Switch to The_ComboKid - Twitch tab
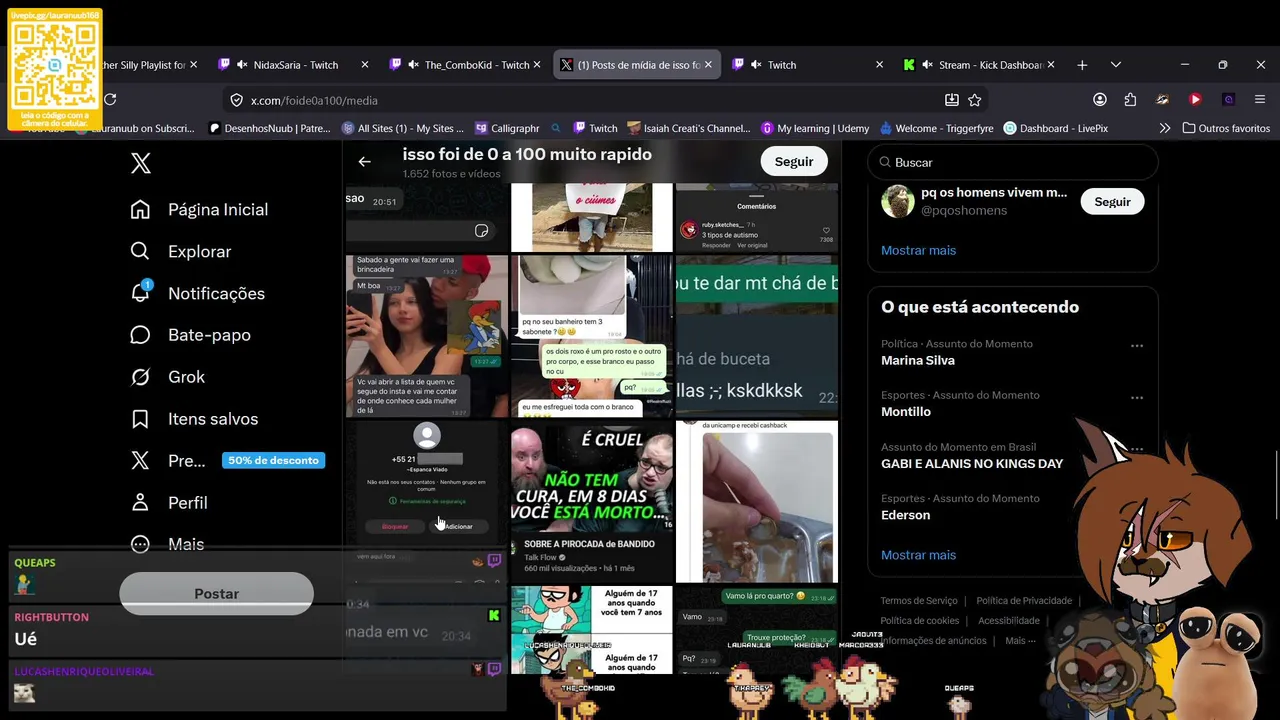Viewport: 1280px width, 720px height. tap(465, 65)
